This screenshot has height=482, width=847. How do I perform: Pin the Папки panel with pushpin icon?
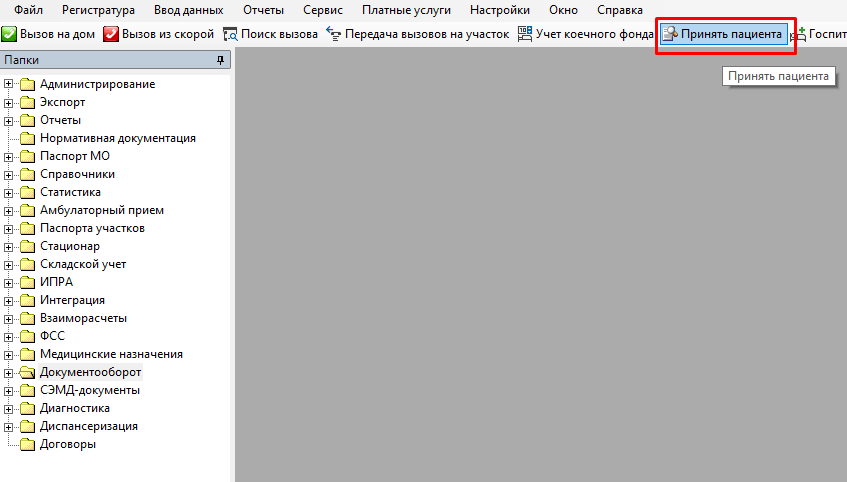[220, 60]
